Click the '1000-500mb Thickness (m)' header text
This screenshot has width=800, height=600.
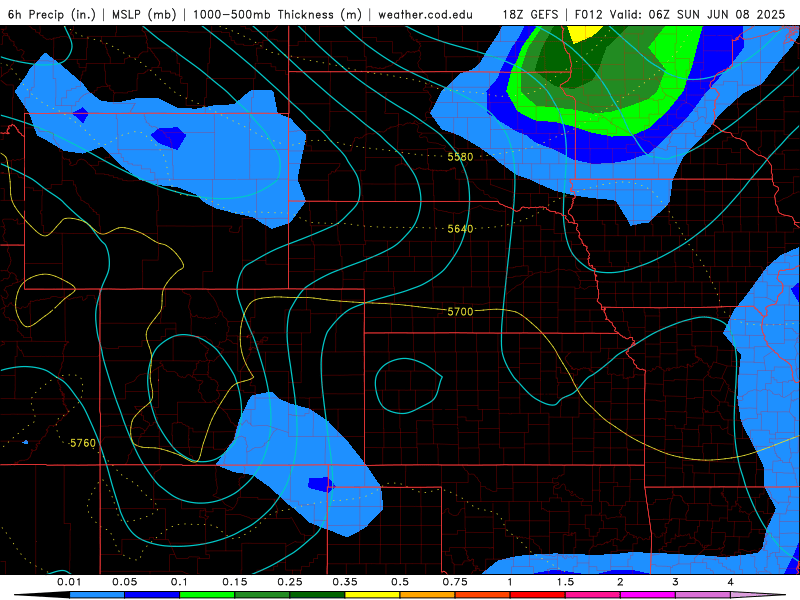(x=277, y=14)
